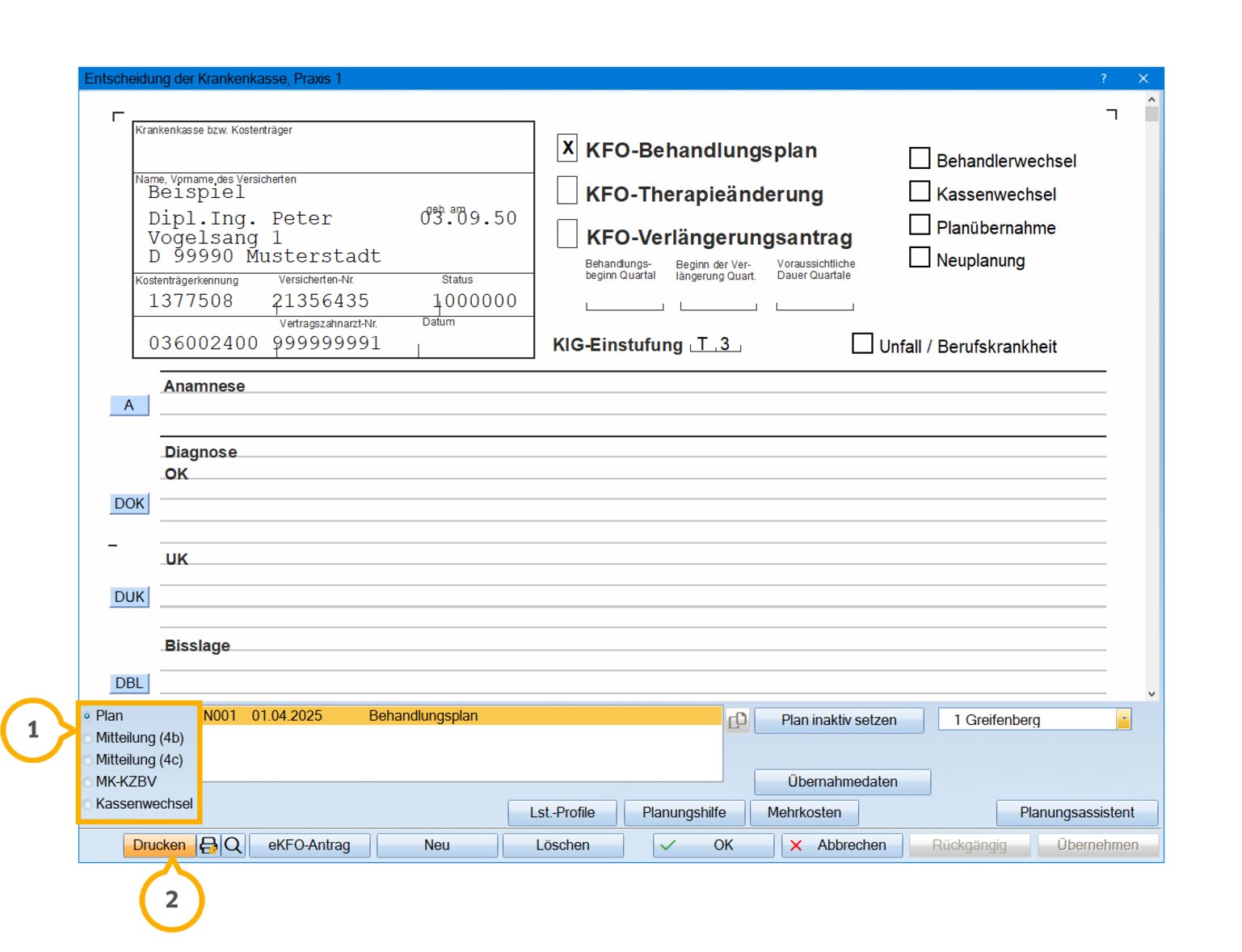Check Unfall / Berufskrankheit box
1242x952 pixels.
coord(862,343)
